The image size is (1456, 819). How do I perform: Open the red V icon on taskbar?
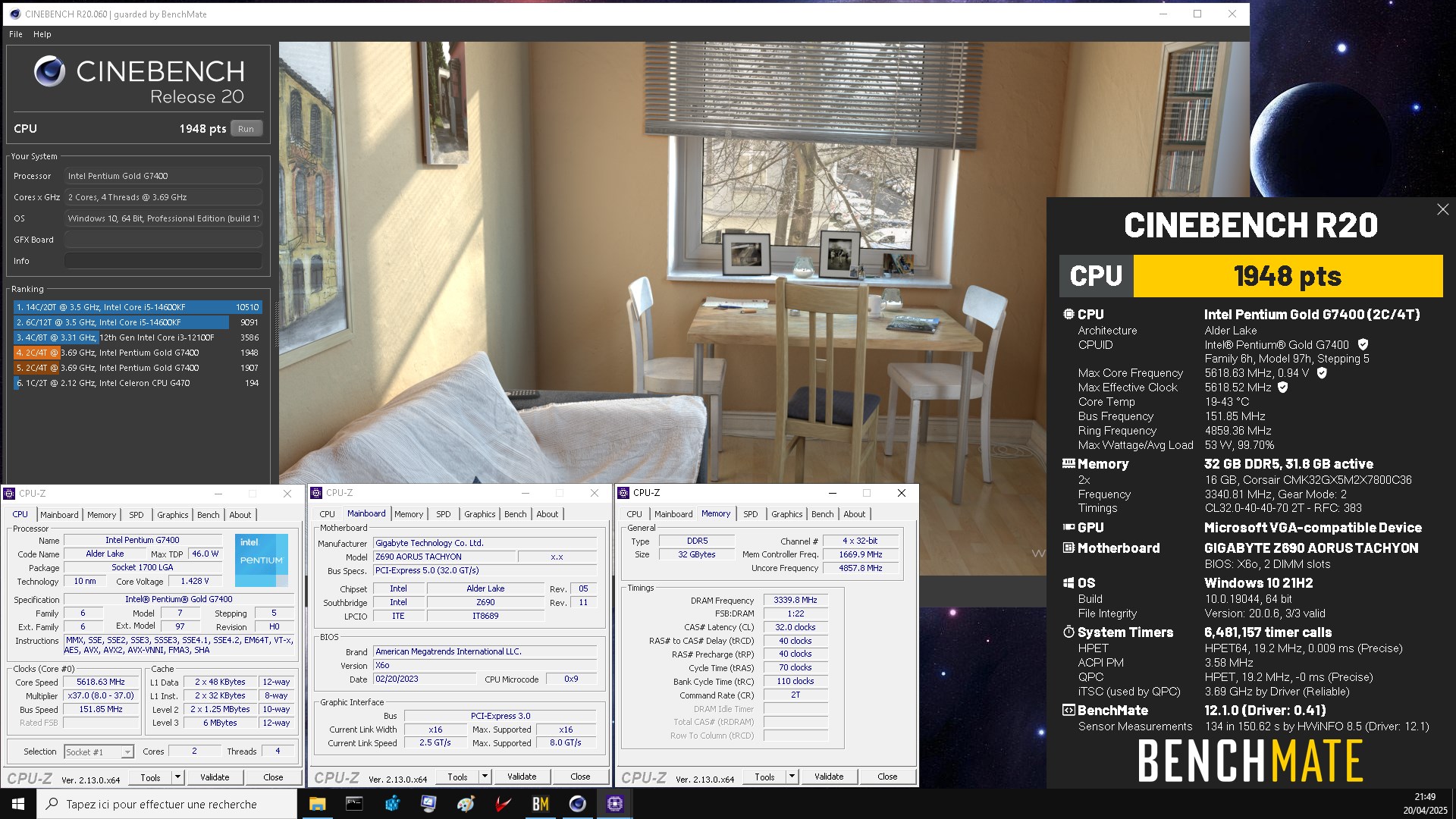(503, 804)
